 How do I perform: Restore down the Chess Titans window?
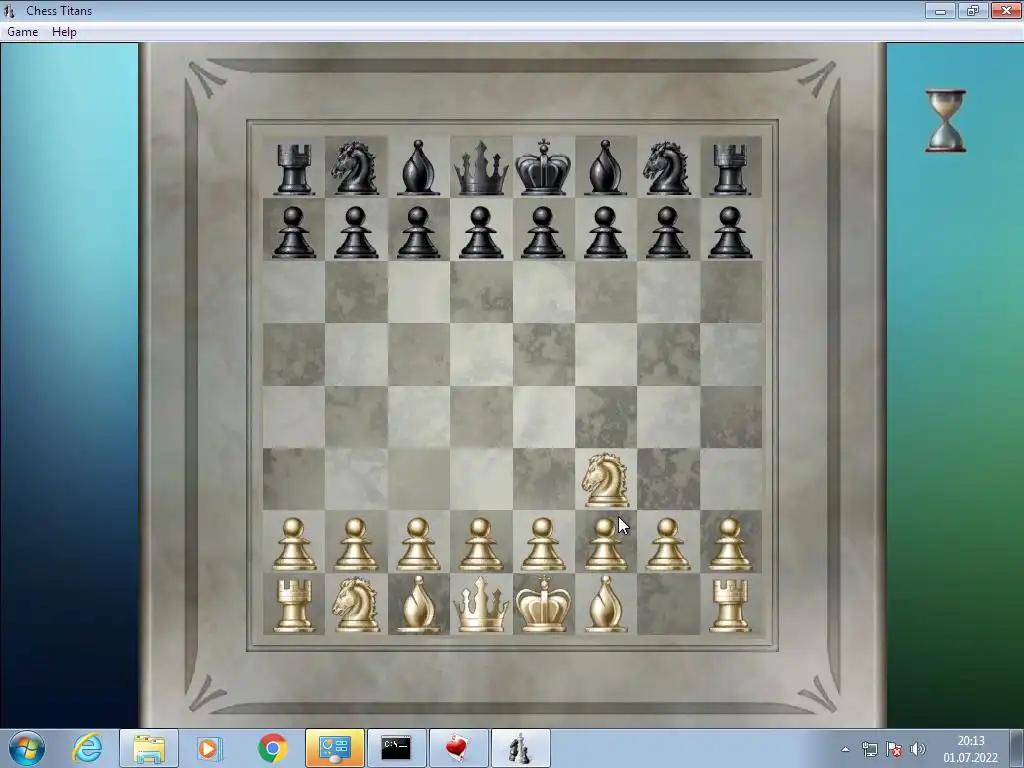click(x=973, y=10)
